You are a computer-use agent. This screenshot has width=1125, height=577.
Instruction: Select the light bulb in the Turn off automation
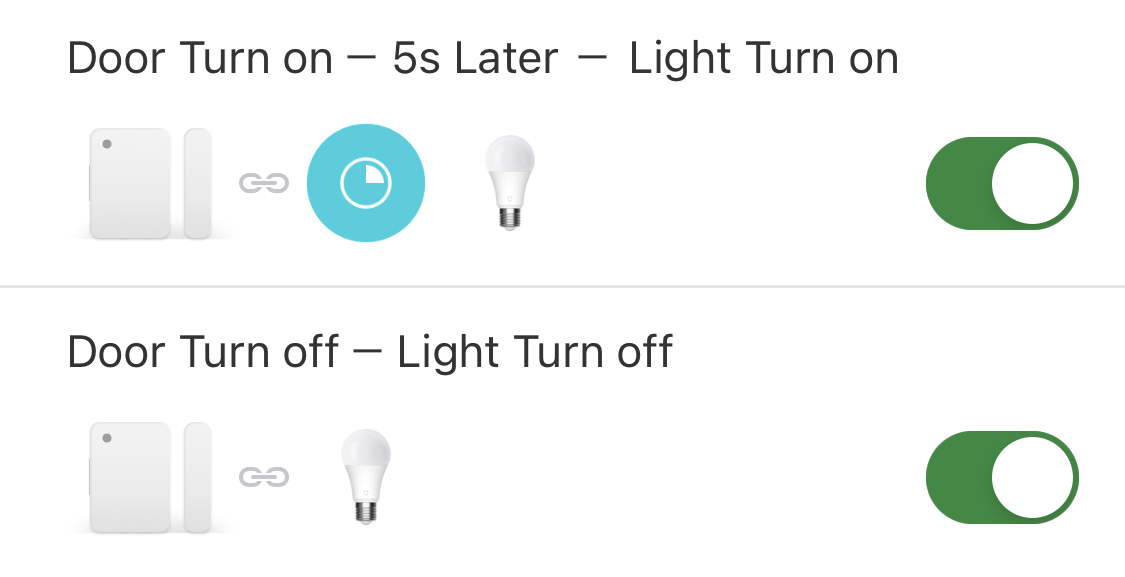click(x=366, y=477)
